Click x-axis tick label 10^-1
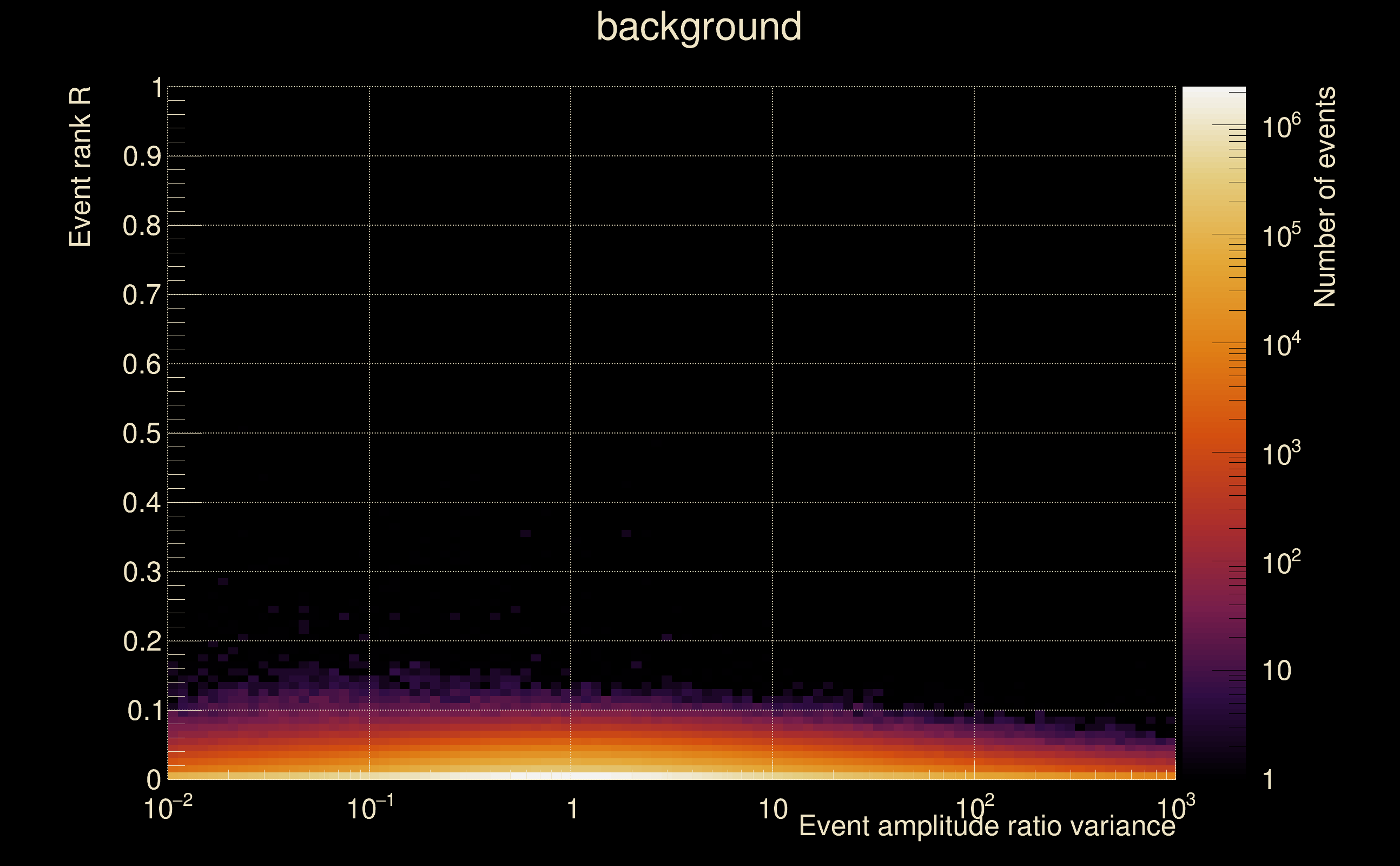Viewport: 1400px width, 866px height. coord(370,809)
